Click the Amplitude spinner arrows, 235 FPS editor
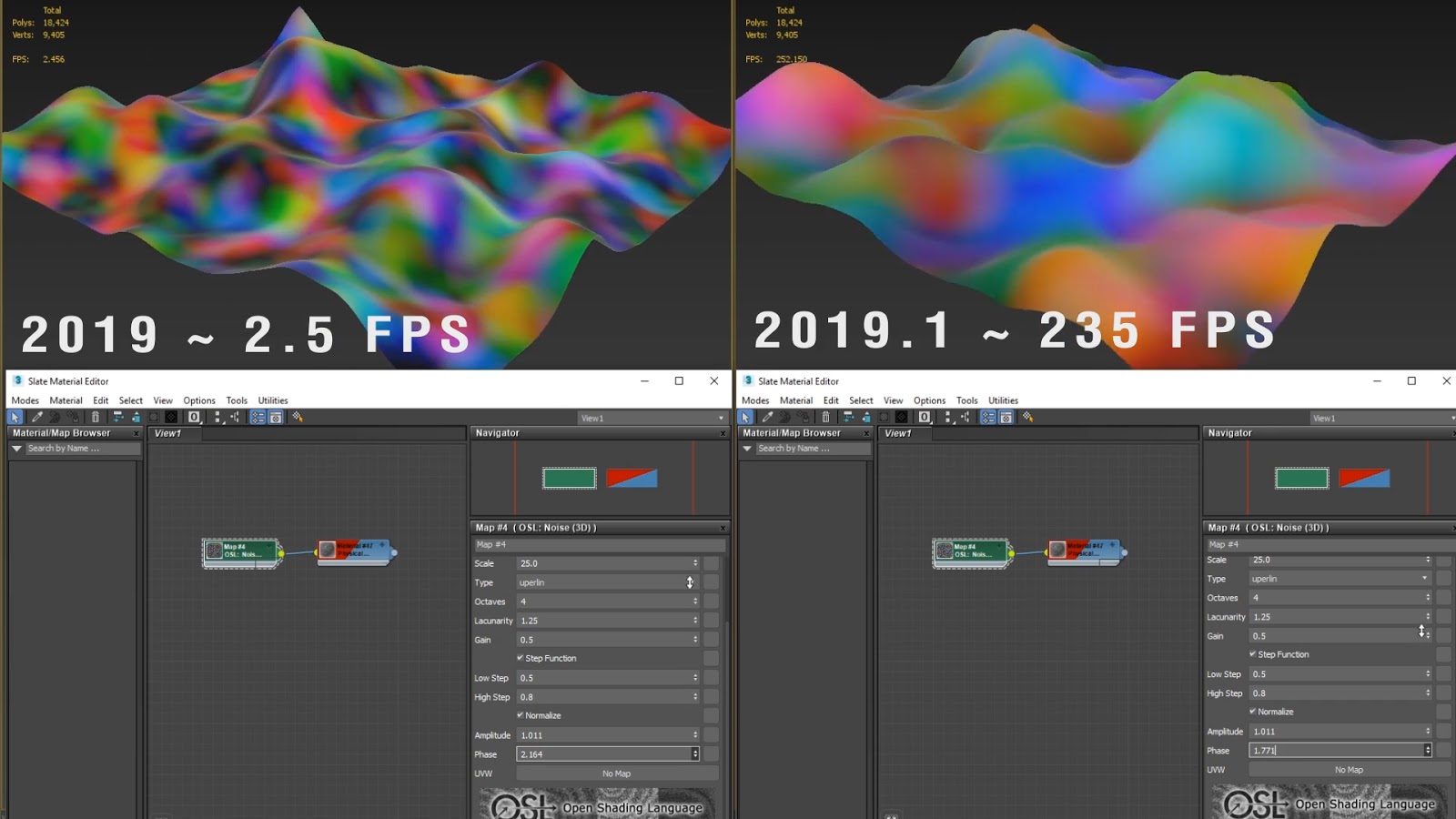 coord(1428,731)
